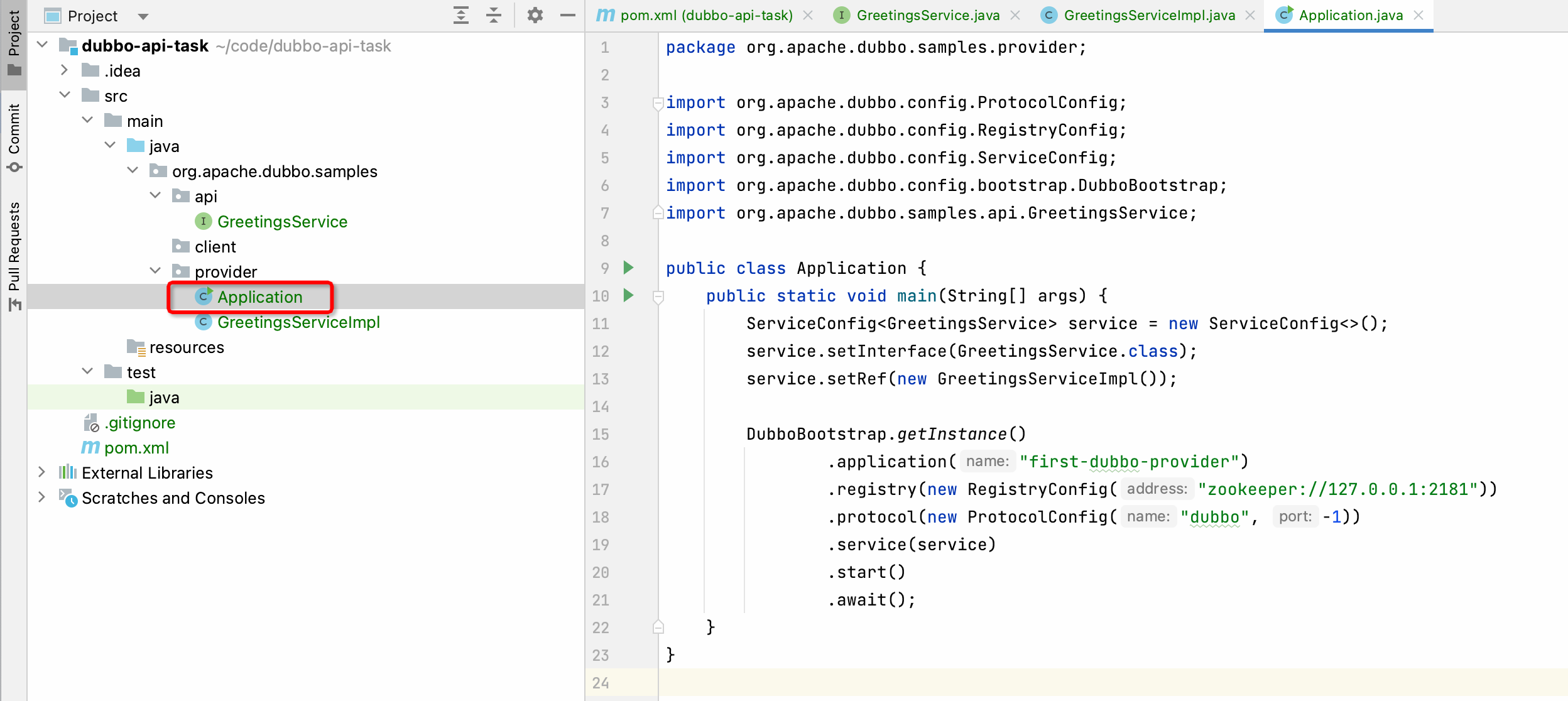Toggle the Project tool window sidebar button
1568x701 pixels.
(14, 41)
